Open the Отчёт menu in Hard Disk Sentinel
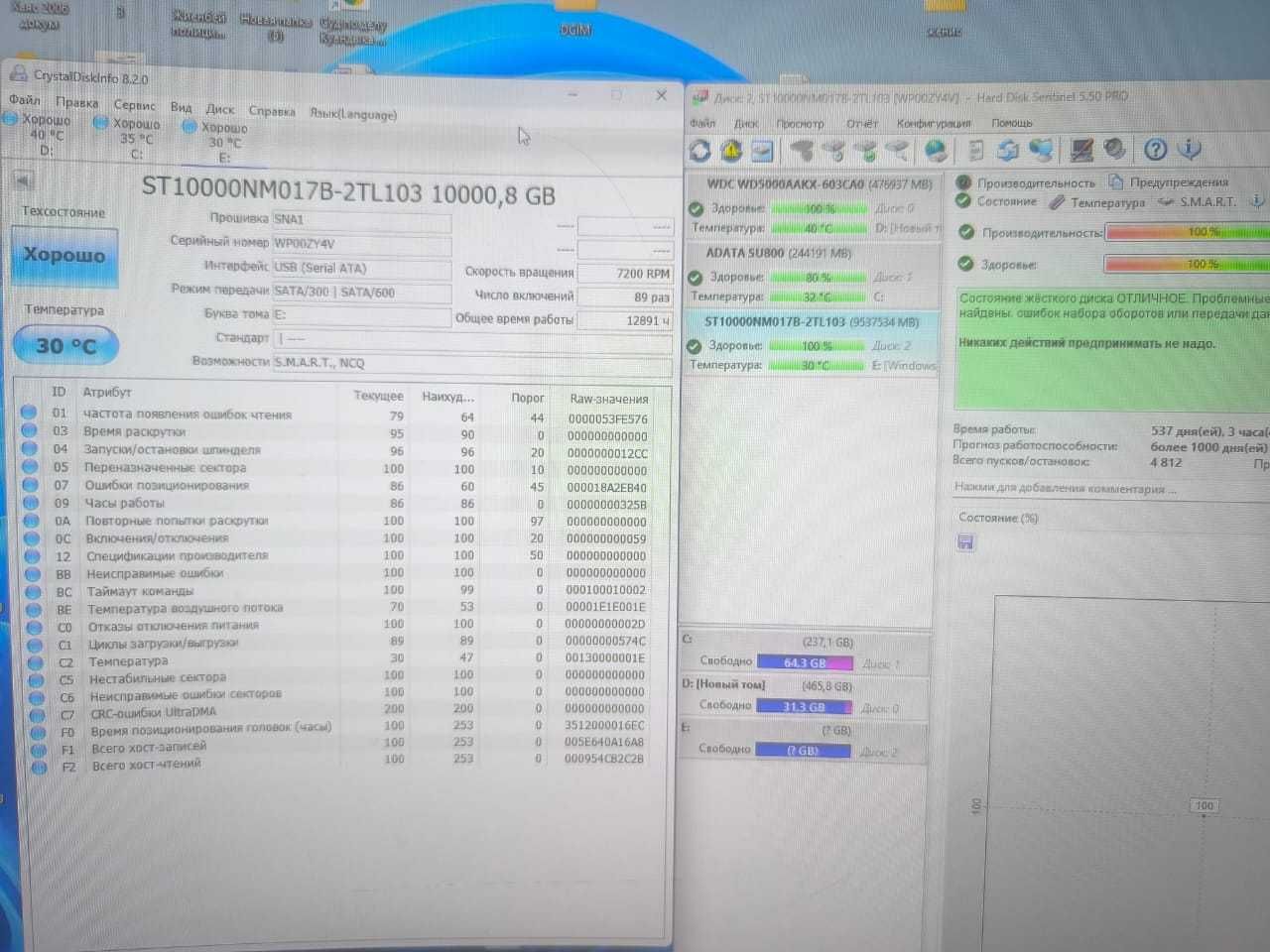 [861, 124]
